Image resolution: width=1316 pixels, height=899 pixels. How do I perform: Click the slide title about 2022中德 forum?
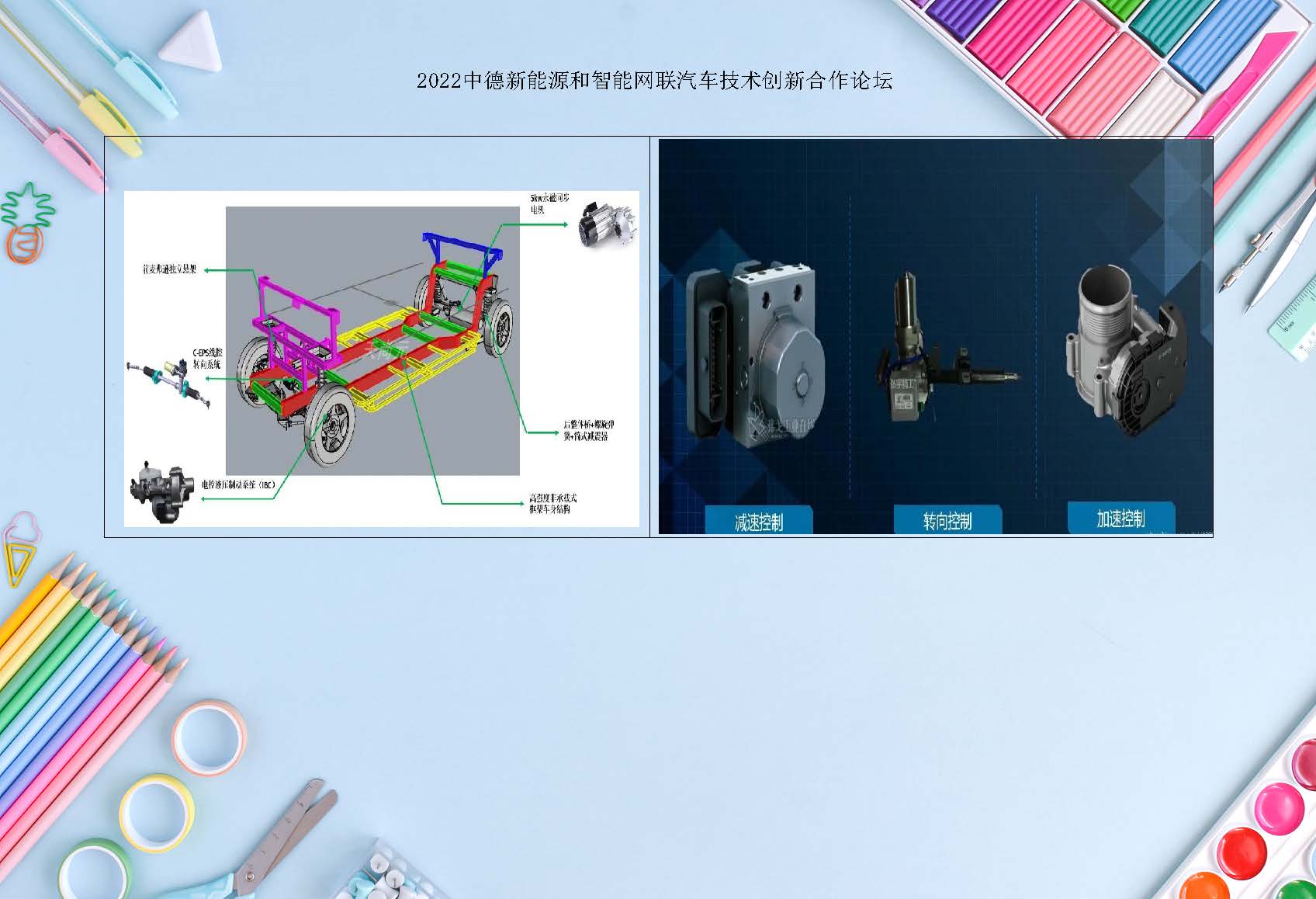tap(654, 81)
